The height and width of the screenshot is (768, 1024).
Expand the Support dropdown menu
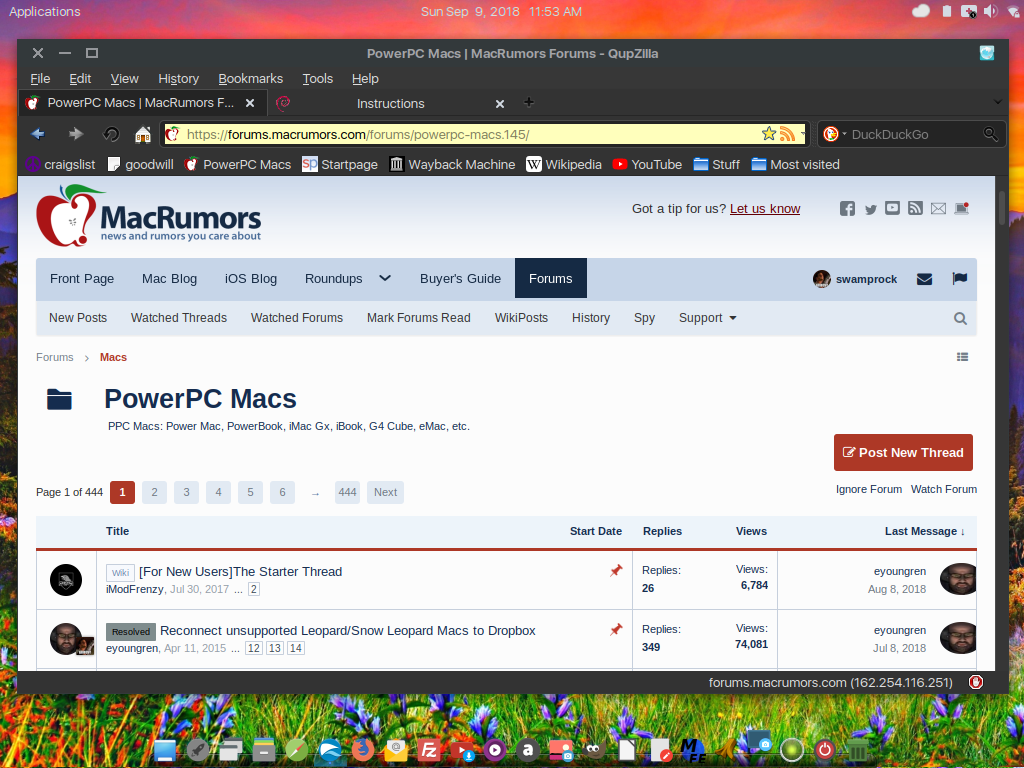coord(707,318)
